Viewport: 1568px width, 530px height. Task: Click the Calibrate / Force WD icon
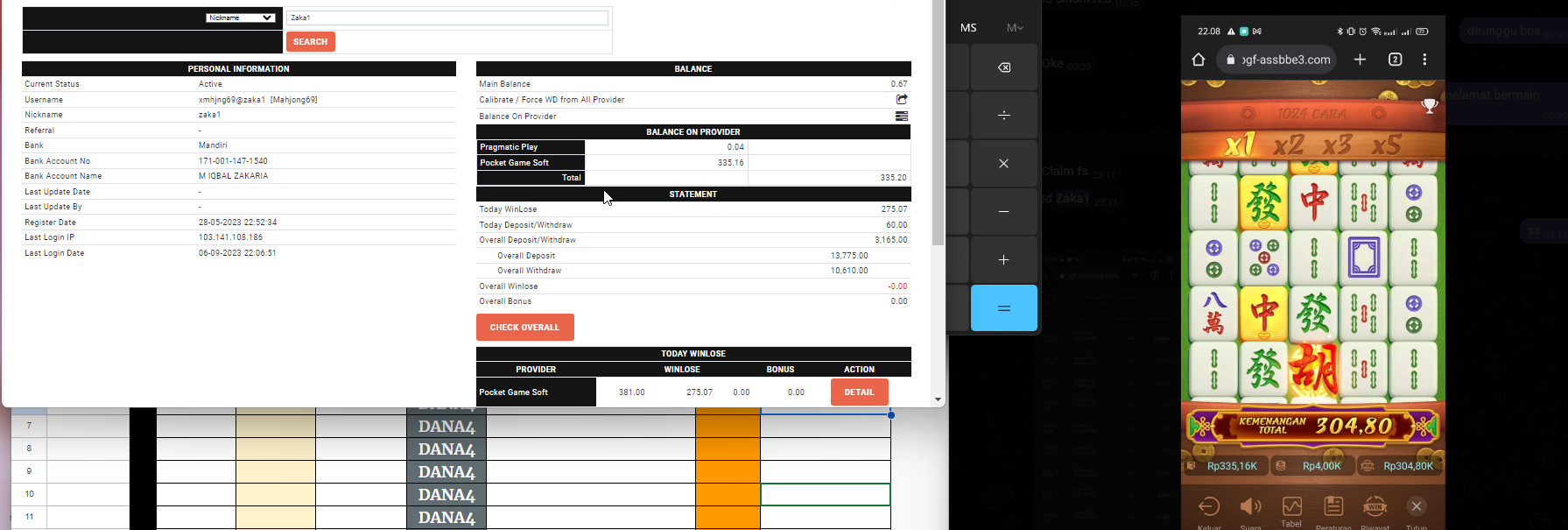902,99
